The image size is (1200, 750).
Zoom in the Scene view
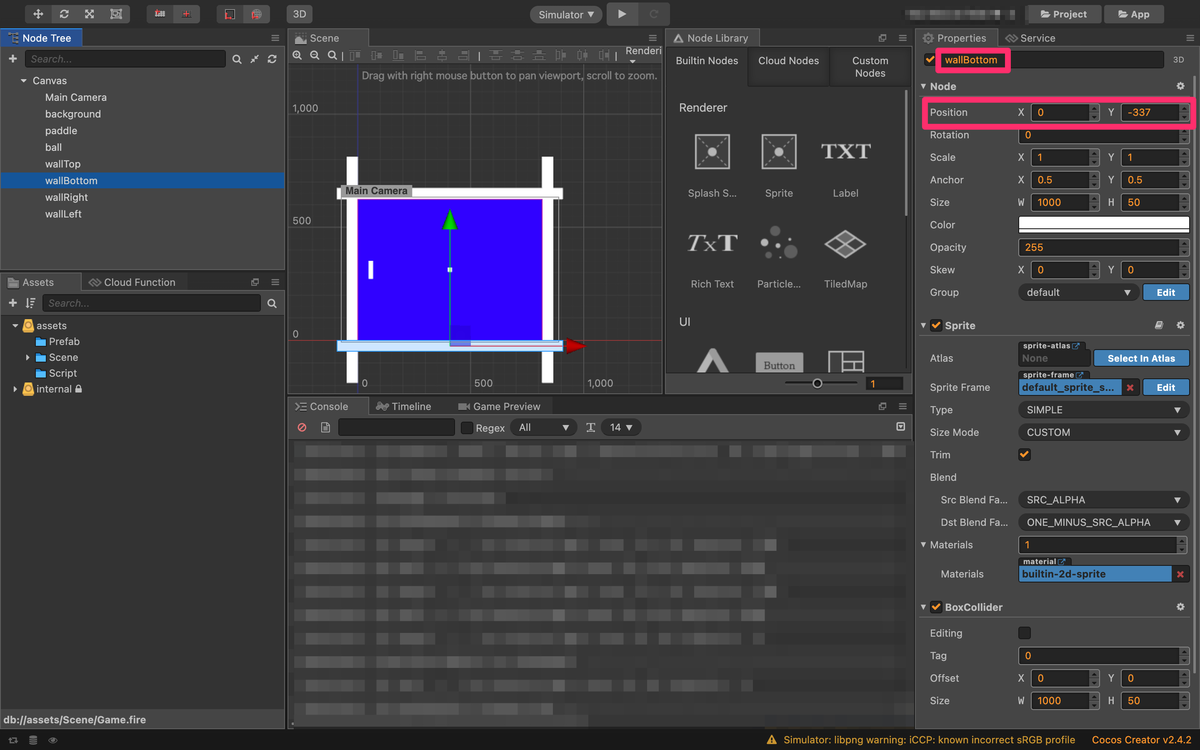pyautogui.click(x=298, y=56)
